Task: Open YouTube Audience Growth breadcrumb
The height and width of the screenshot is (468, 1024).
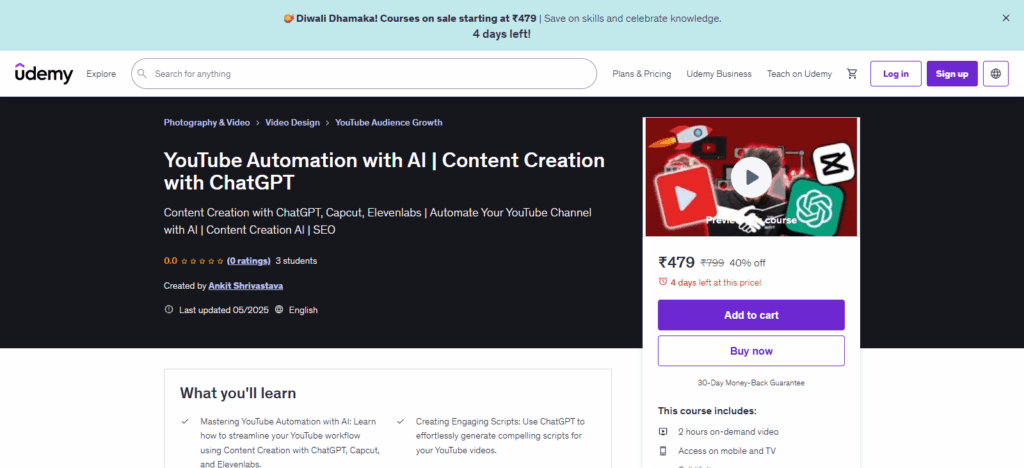Action: 388,123
